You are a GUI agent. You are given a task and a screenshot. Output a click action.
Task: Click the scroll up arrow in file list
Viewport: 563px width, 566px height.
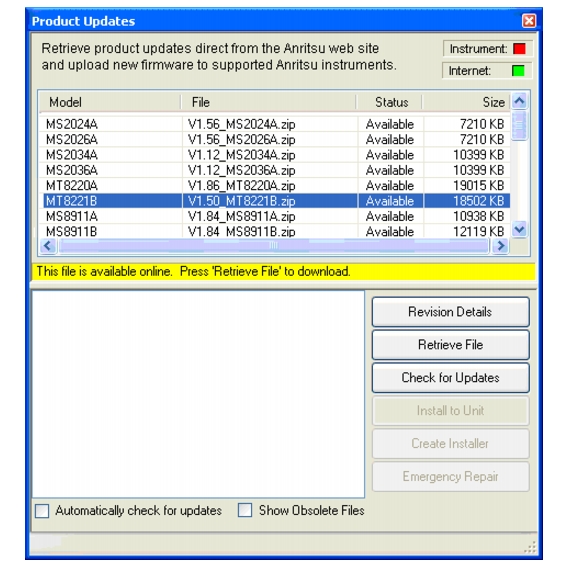pos(519,101)
